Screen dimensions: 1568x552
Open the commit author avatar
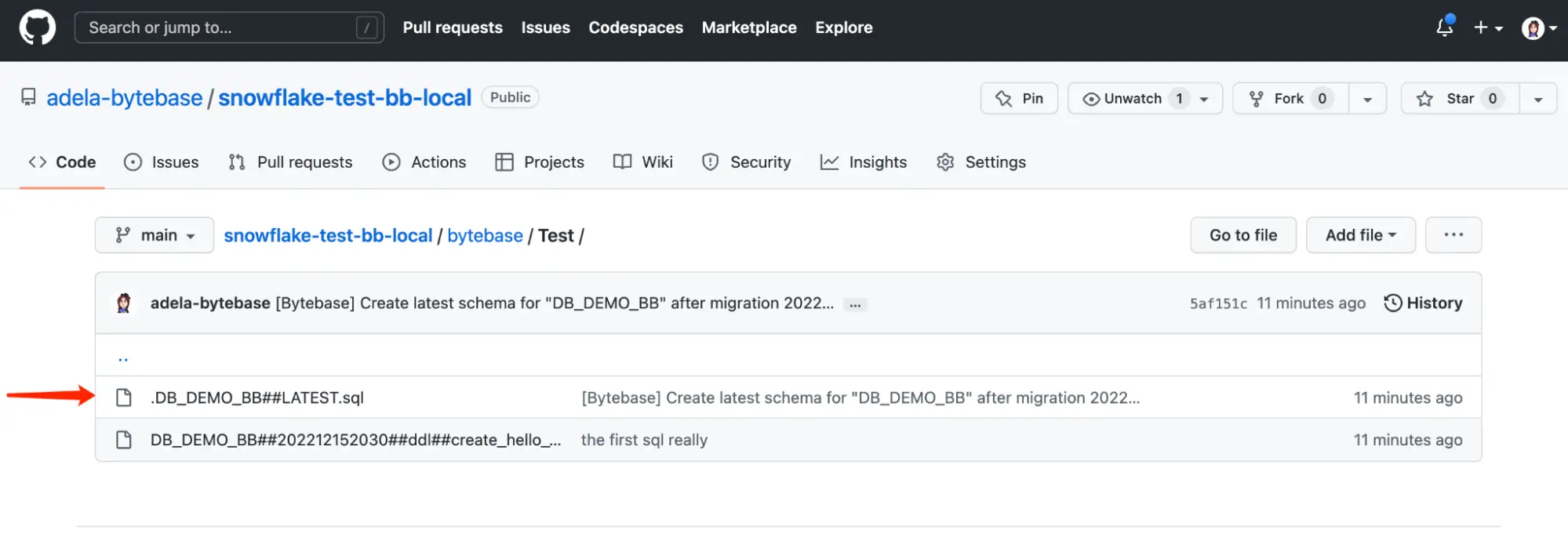click(x=124, y=303)
